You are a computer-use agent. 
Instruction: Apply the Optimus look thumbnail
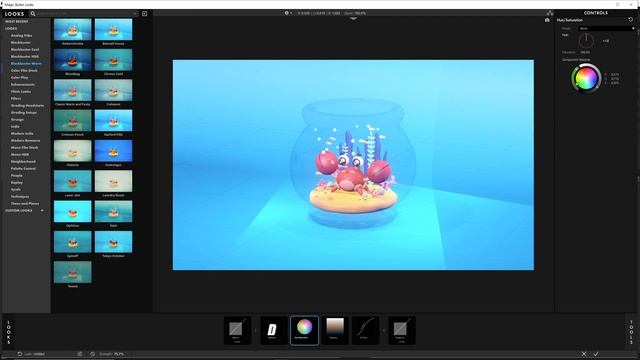point(73,211)
